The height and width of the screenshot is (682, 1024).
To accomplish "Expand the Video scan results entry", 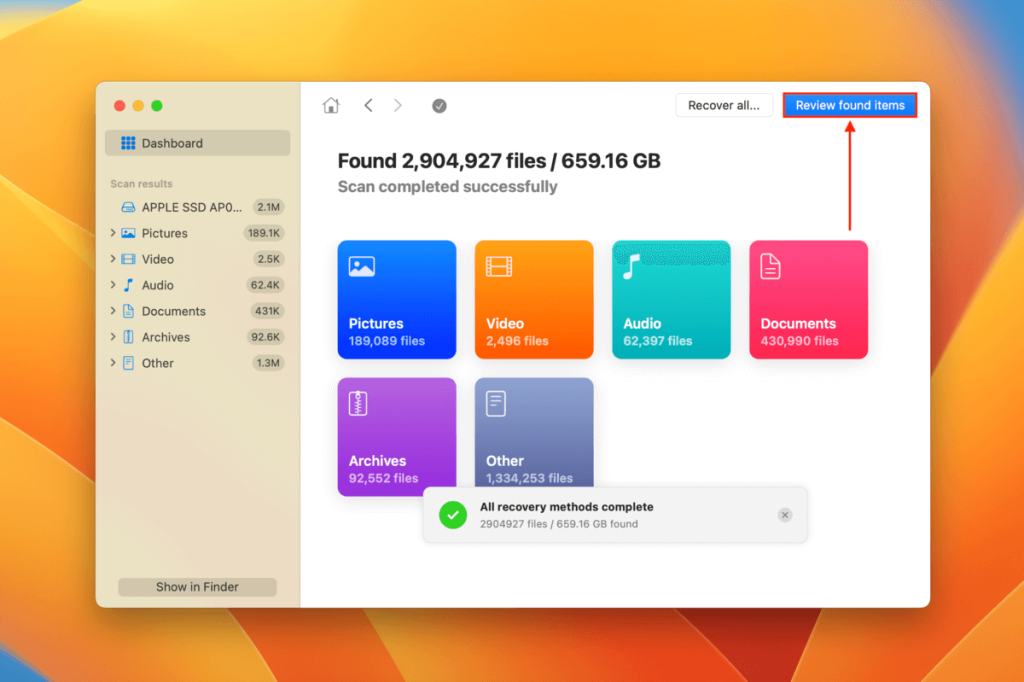I will click(113, 259).
